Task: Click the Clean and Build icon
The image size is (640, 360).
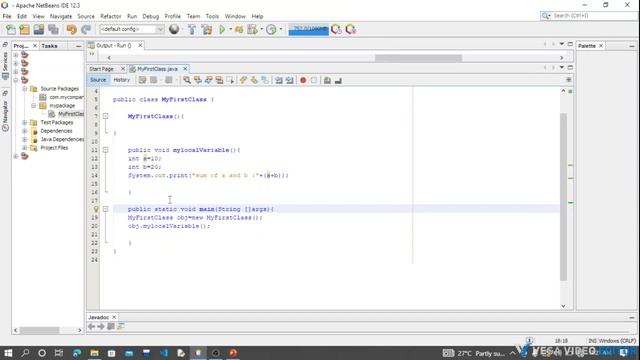Action: tap(207, 29)
